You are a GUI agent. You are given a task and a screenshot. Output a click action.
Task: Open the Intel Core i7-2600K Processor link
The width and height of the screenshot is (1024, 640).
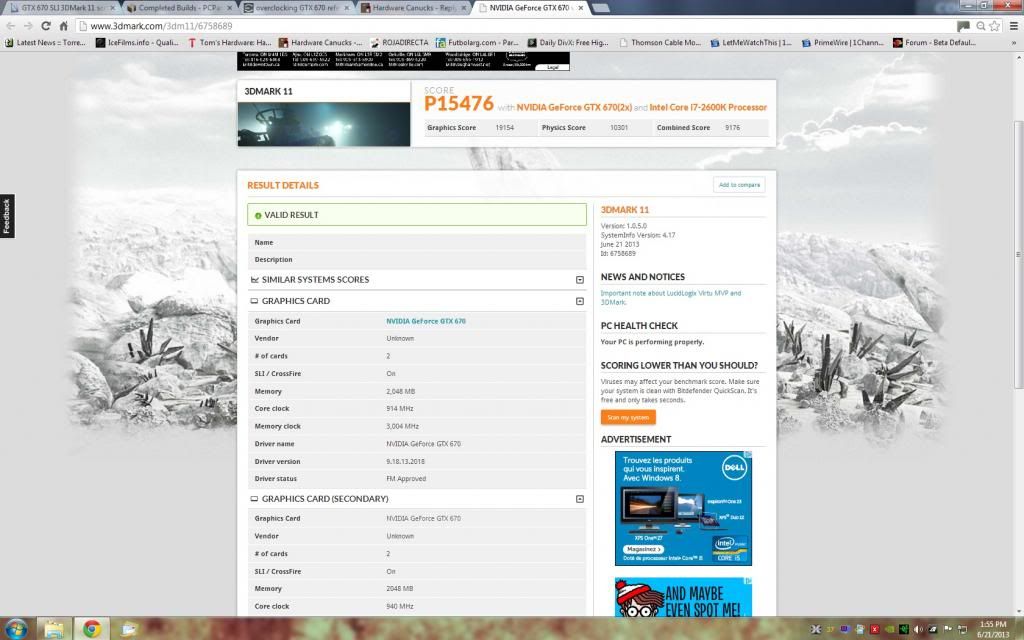click(x=708, y=108)
